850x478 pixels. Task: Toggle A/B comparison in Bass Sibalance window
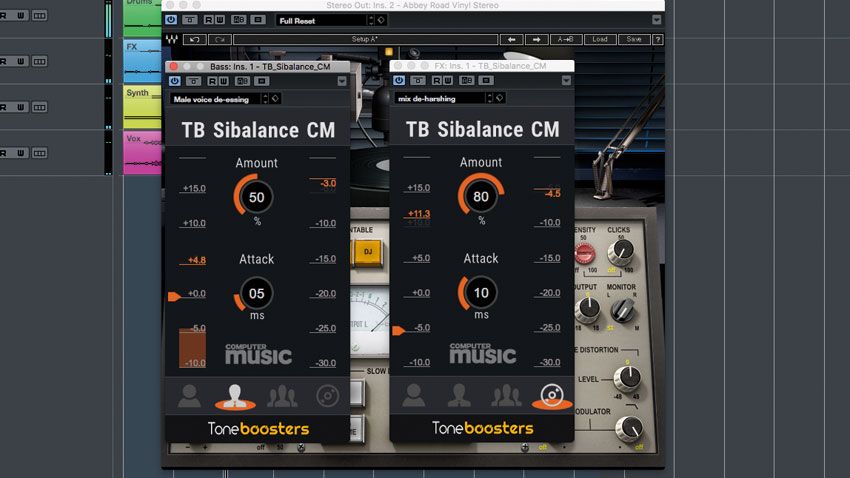coord(242,81)
